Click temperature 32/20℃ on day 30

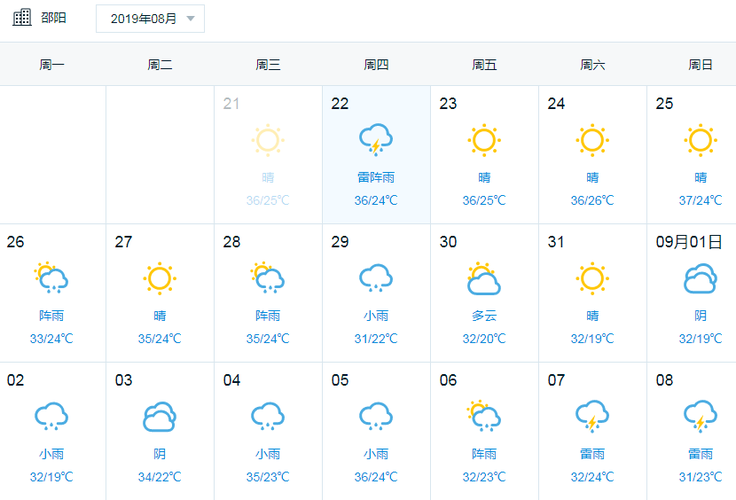click(484, 338)
